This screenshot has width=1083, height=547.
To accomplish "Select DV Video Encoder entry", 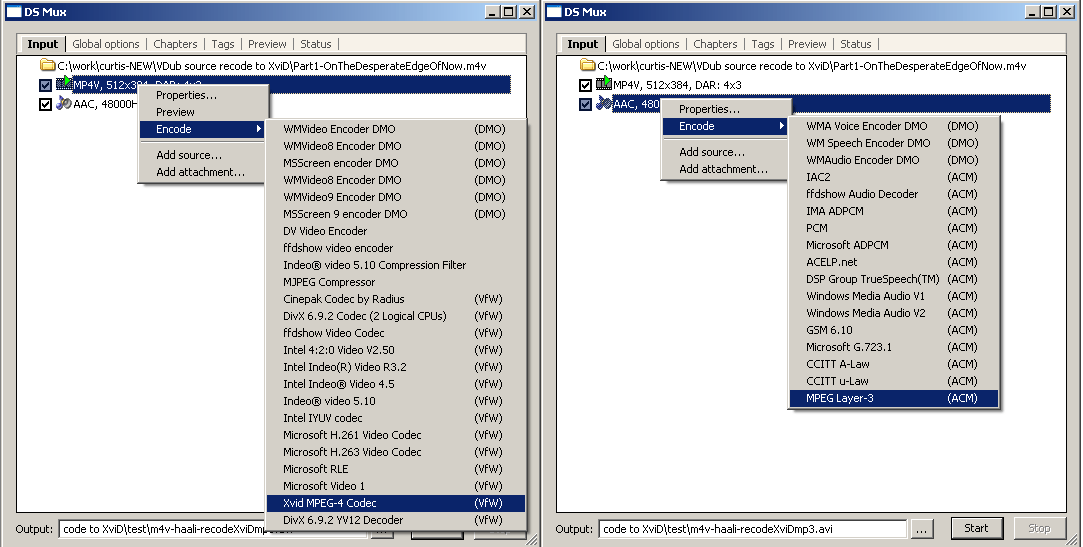I will [x=396, y=231].
